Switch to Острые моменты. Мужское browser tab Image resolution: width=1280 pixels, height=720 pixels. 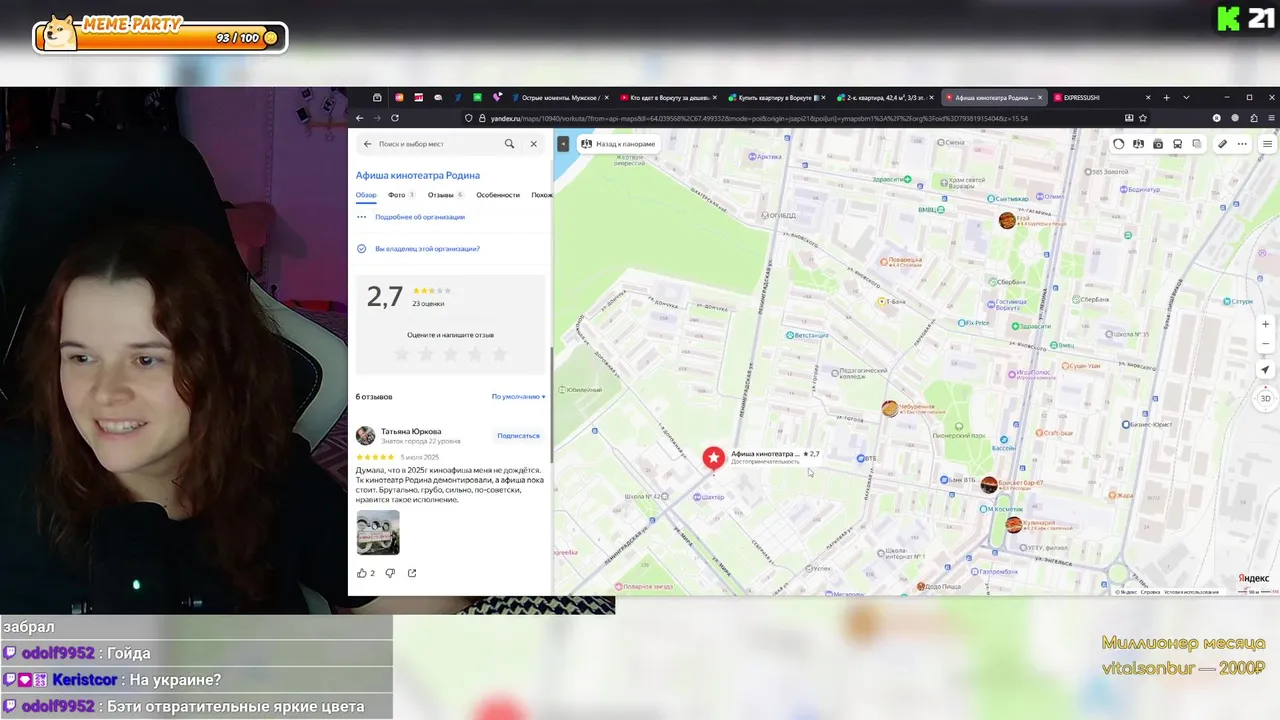tap(560, 98)
